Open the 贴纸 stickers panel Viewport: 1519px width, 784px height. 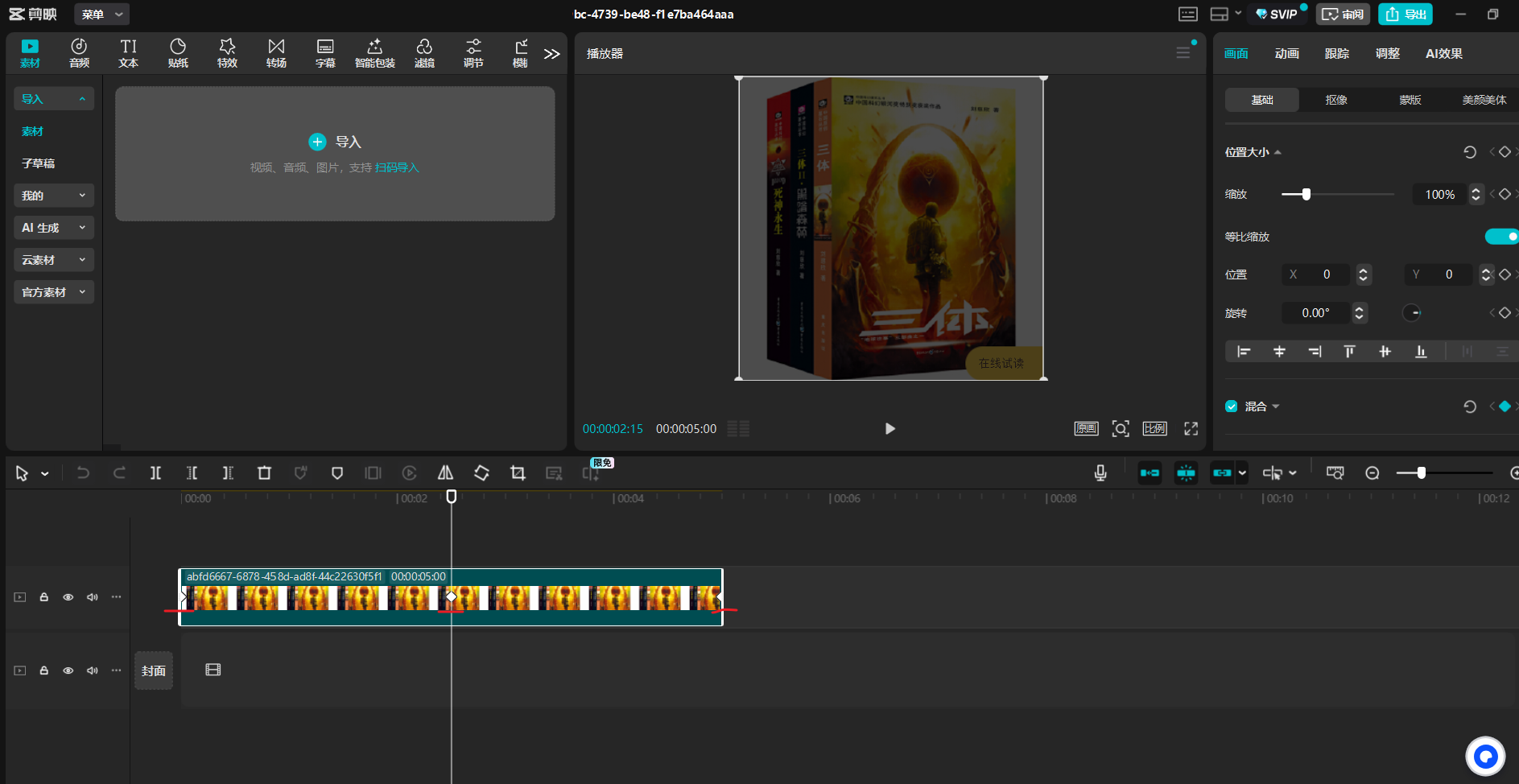(178, 53)
